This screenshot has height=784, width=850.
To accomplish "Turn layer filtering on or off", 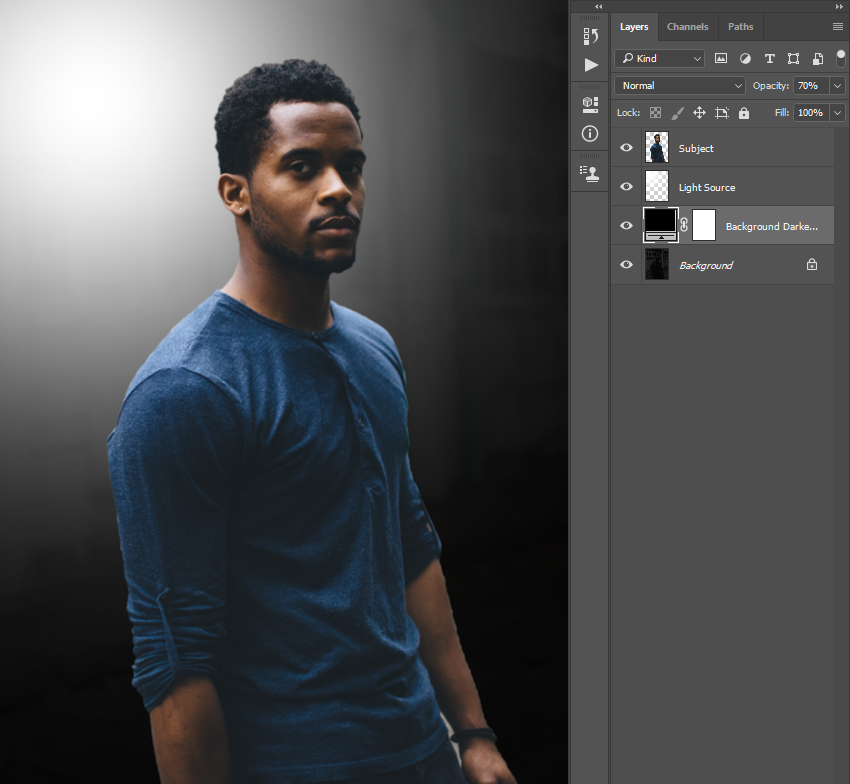I will point(841,57).
